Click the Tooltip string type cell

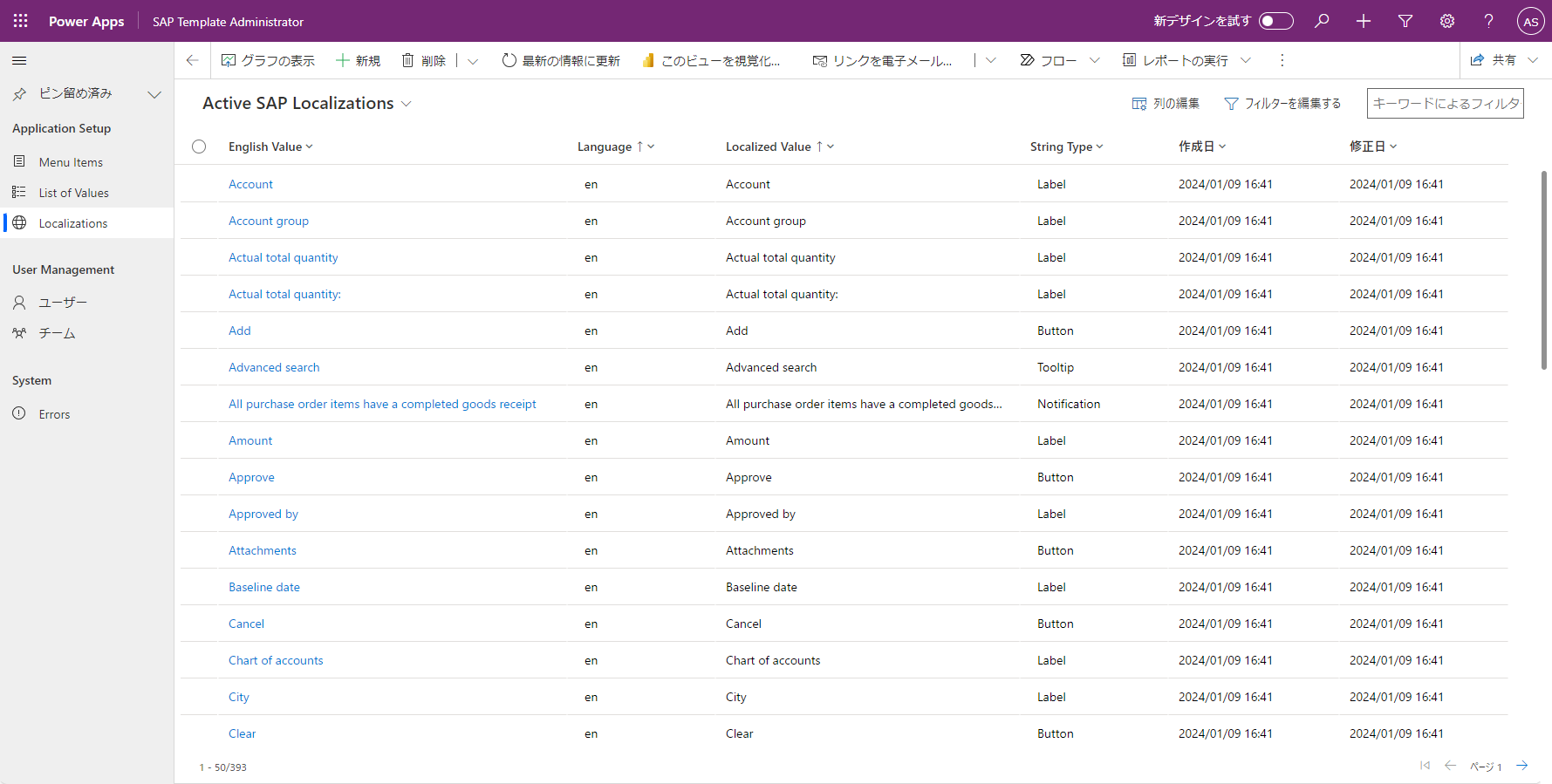(x=1056, y=367)
